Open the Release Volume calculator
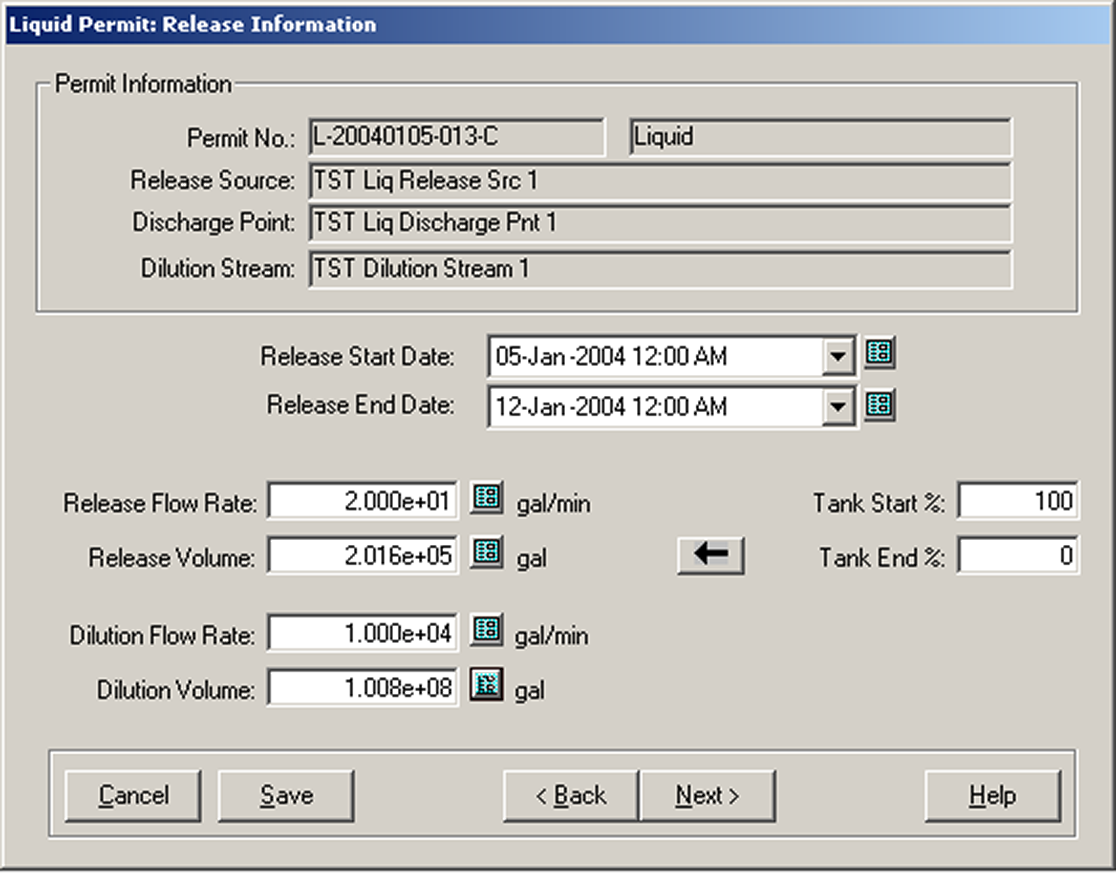 coord(487,551)
